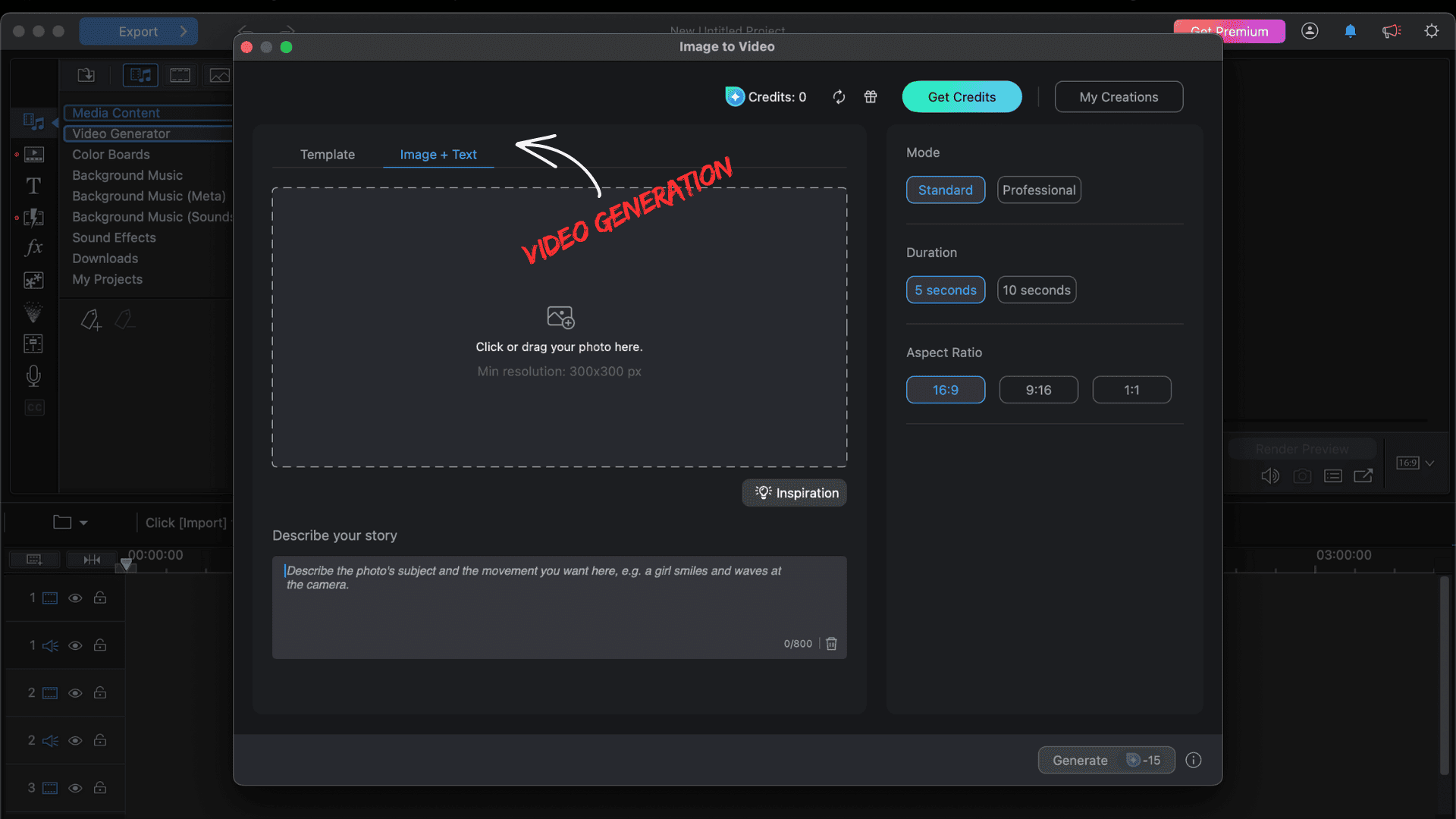Set aspect ratio to 9:16

1038,391
